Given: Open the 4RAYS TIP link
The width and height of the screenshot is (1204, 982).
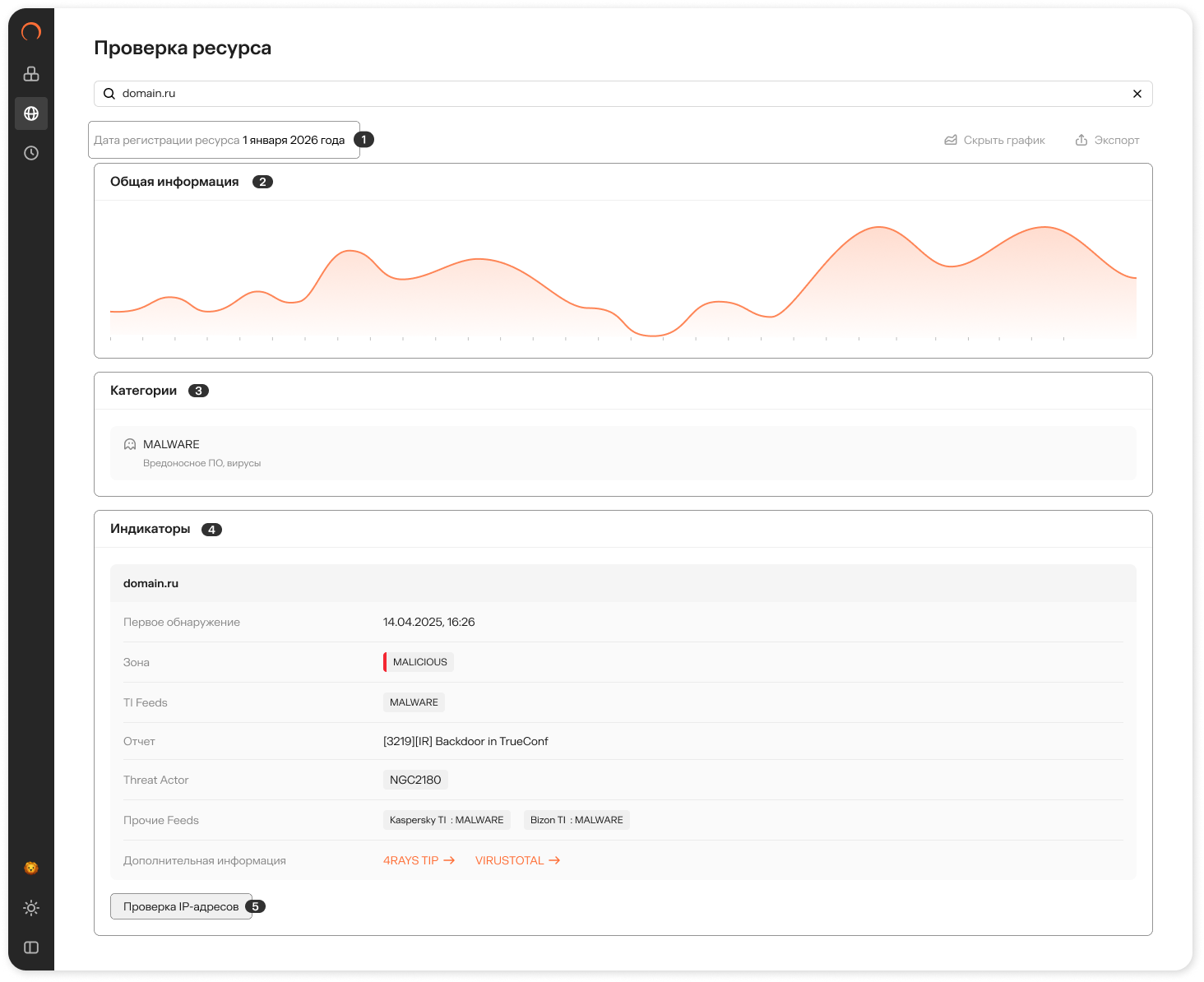Looking at the screenshot, I should tap(419, 860).
